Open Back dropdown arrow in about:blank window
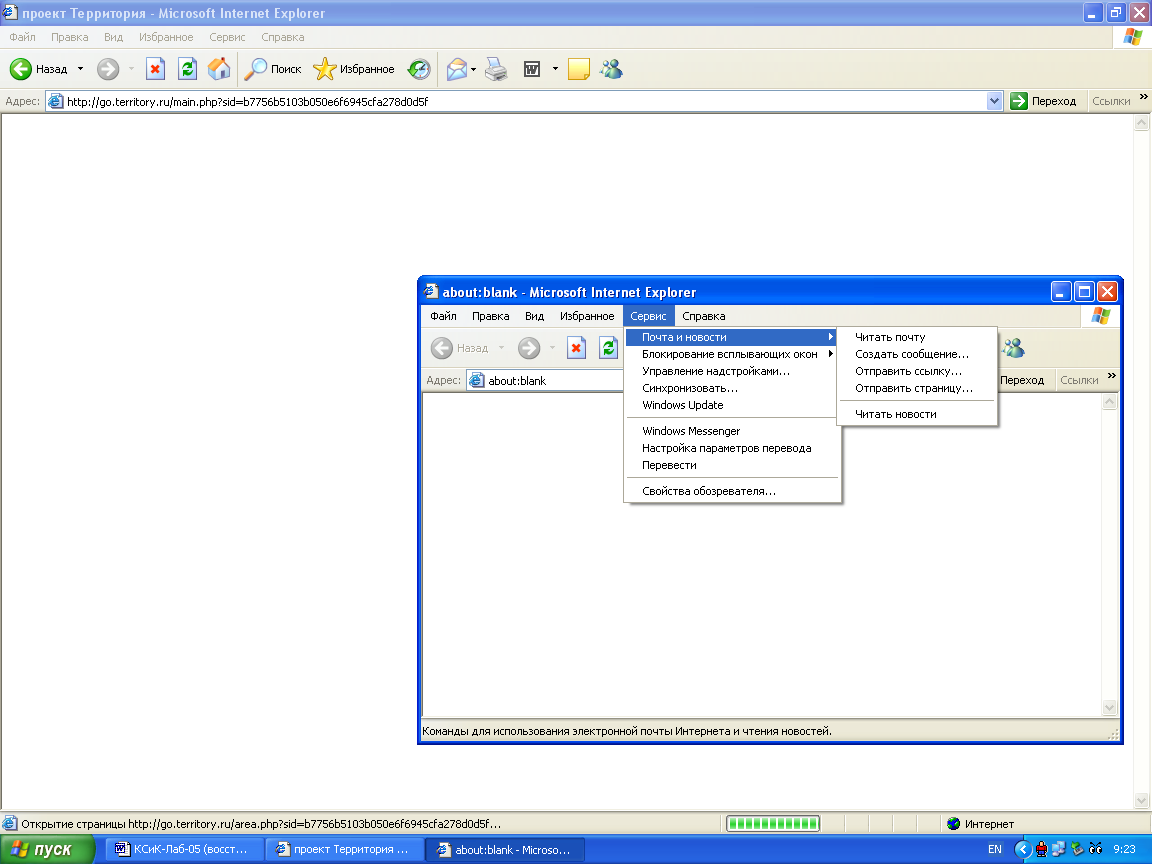This screenshot has width=1152, height=864. [501, 348]
